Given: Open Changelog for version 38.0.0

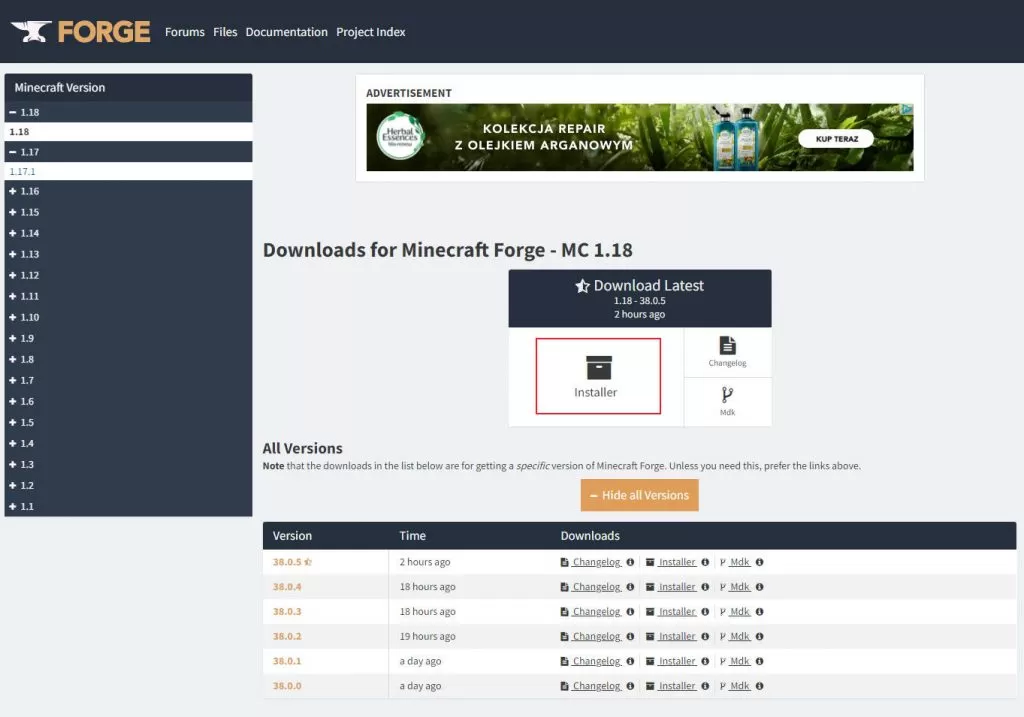Looking at the screenshot, I should tap(596, 686).
